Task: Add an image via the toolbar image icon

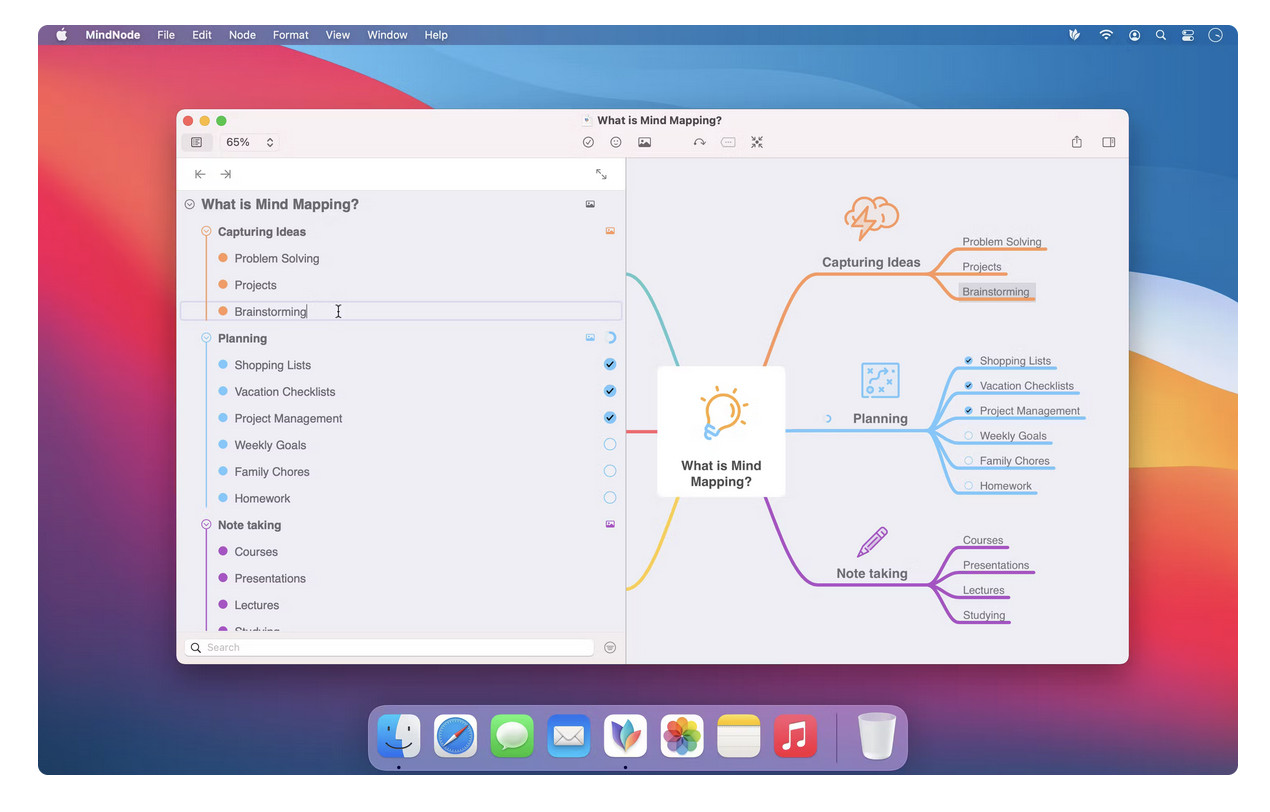Action: pos(645,142)
